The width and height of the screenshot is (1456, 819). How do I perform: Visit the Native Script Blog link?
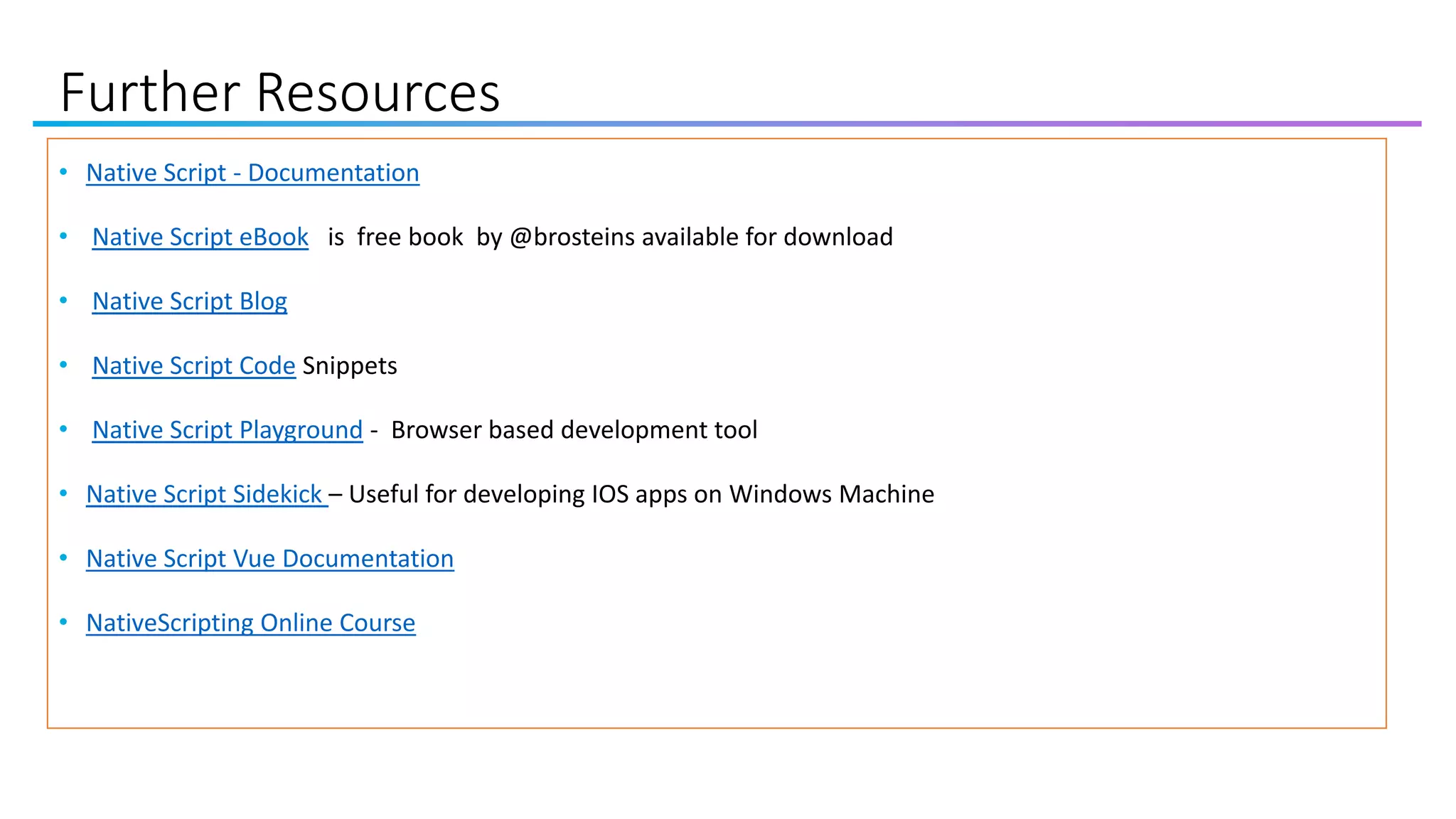click(189, 301)
